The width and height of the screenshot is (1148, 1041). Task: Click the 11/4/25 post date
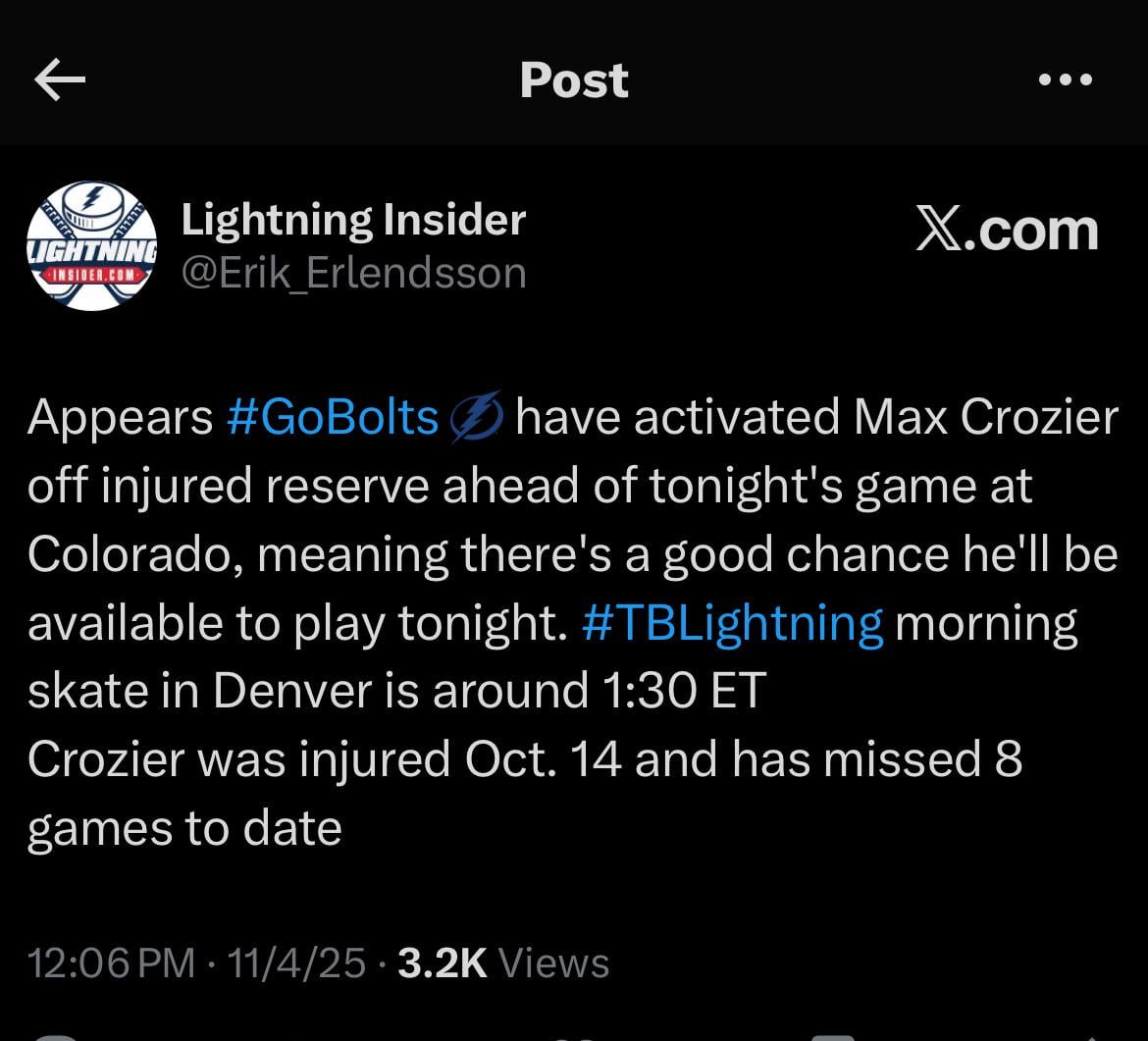(296, 963)
